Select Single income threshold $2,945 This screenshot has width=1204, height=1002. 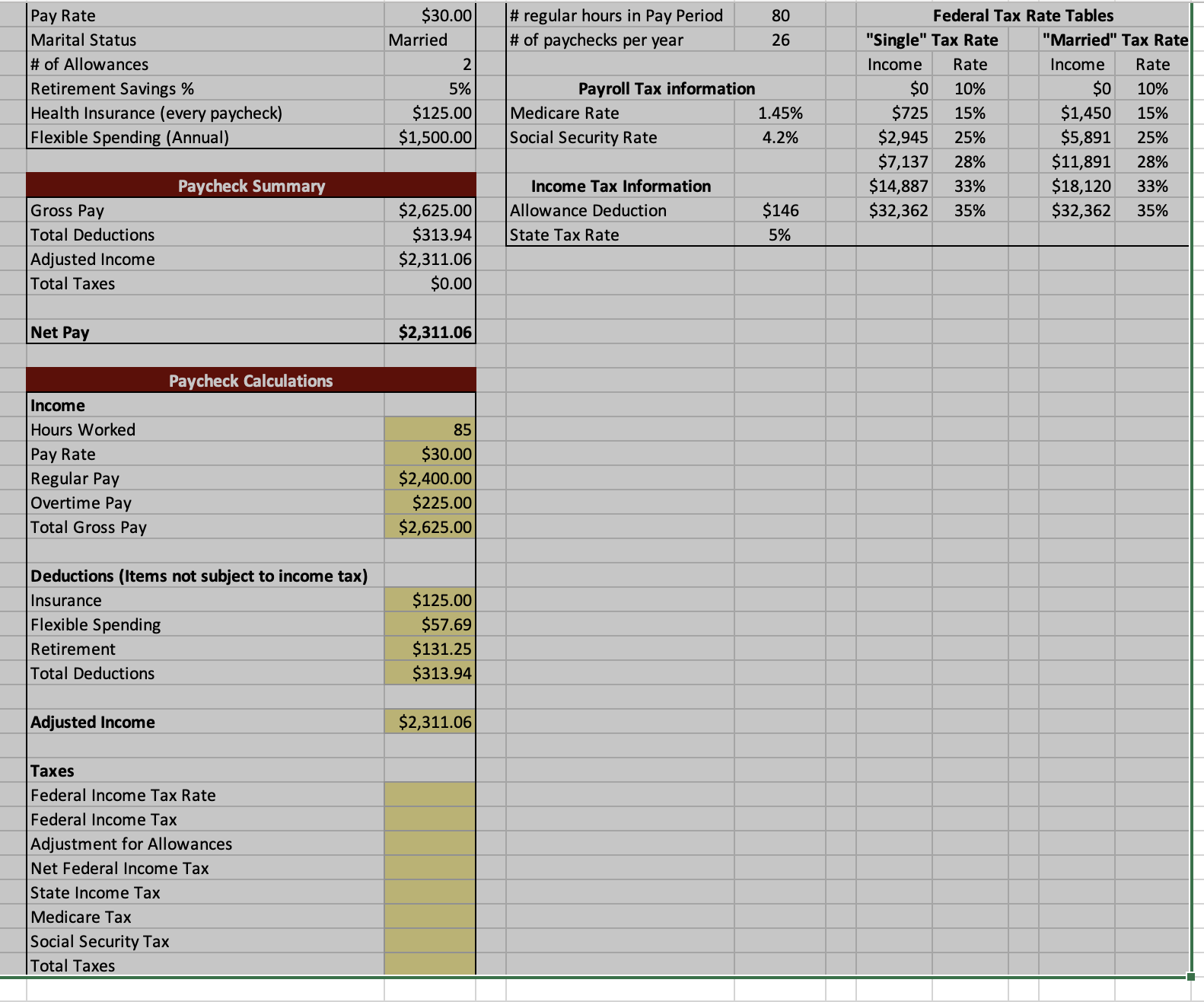point(894,137)
